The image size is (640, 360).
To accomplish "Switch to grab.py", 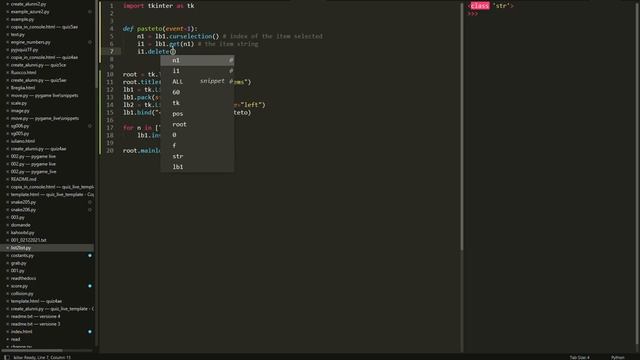I will [x=19, y=263].
